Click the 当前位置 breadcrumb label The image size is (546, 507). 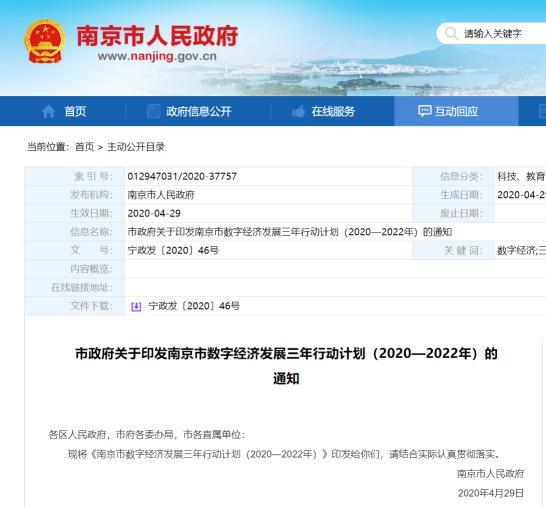click(48, 147)
